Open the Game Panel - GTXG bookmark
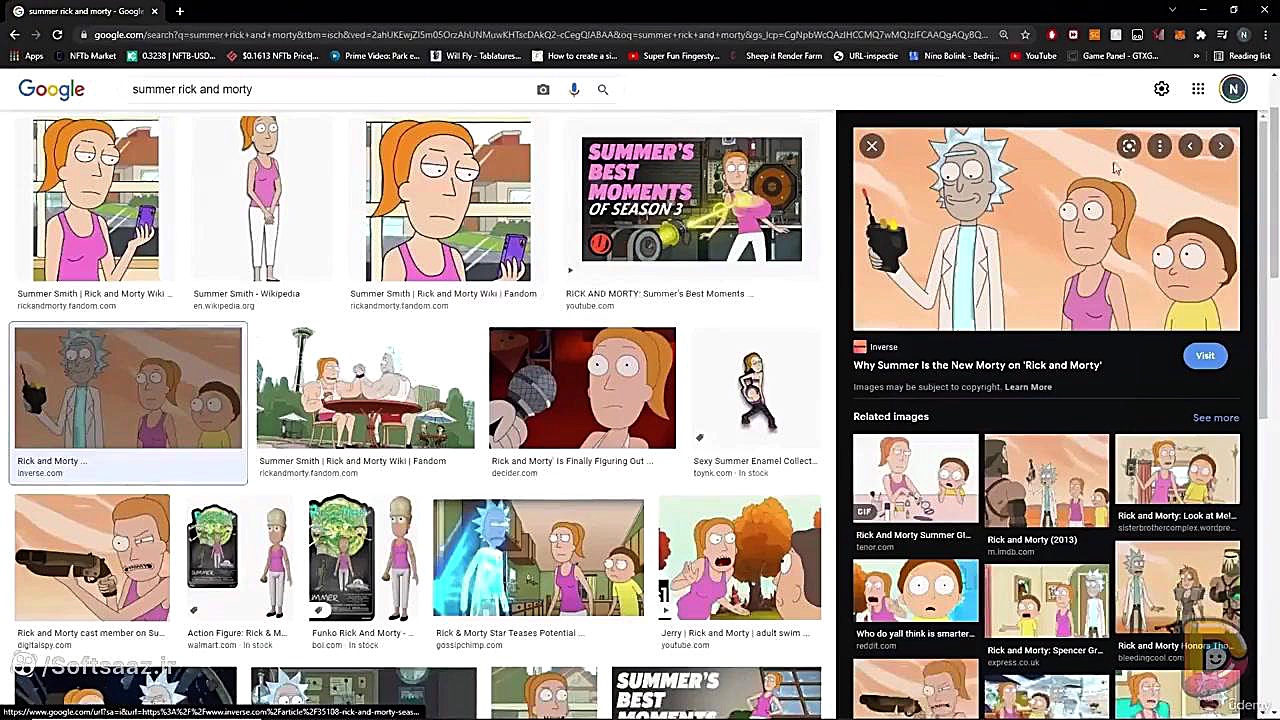This screenshot has width=1280, height=720. point(1112,56)
